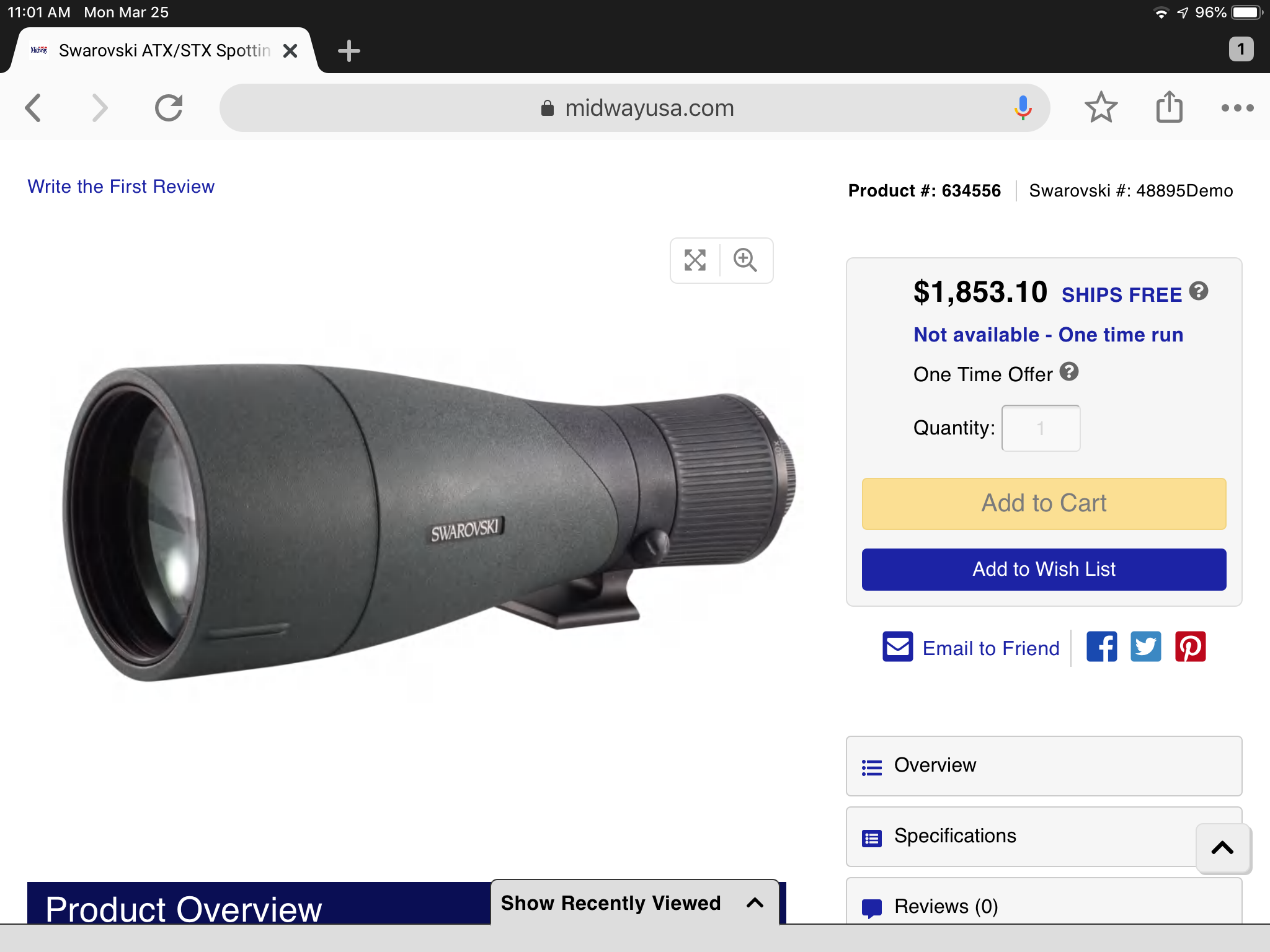Pin the product on Pinterest
This screenshot has width=1270, height=952.
pos(1191,647)
